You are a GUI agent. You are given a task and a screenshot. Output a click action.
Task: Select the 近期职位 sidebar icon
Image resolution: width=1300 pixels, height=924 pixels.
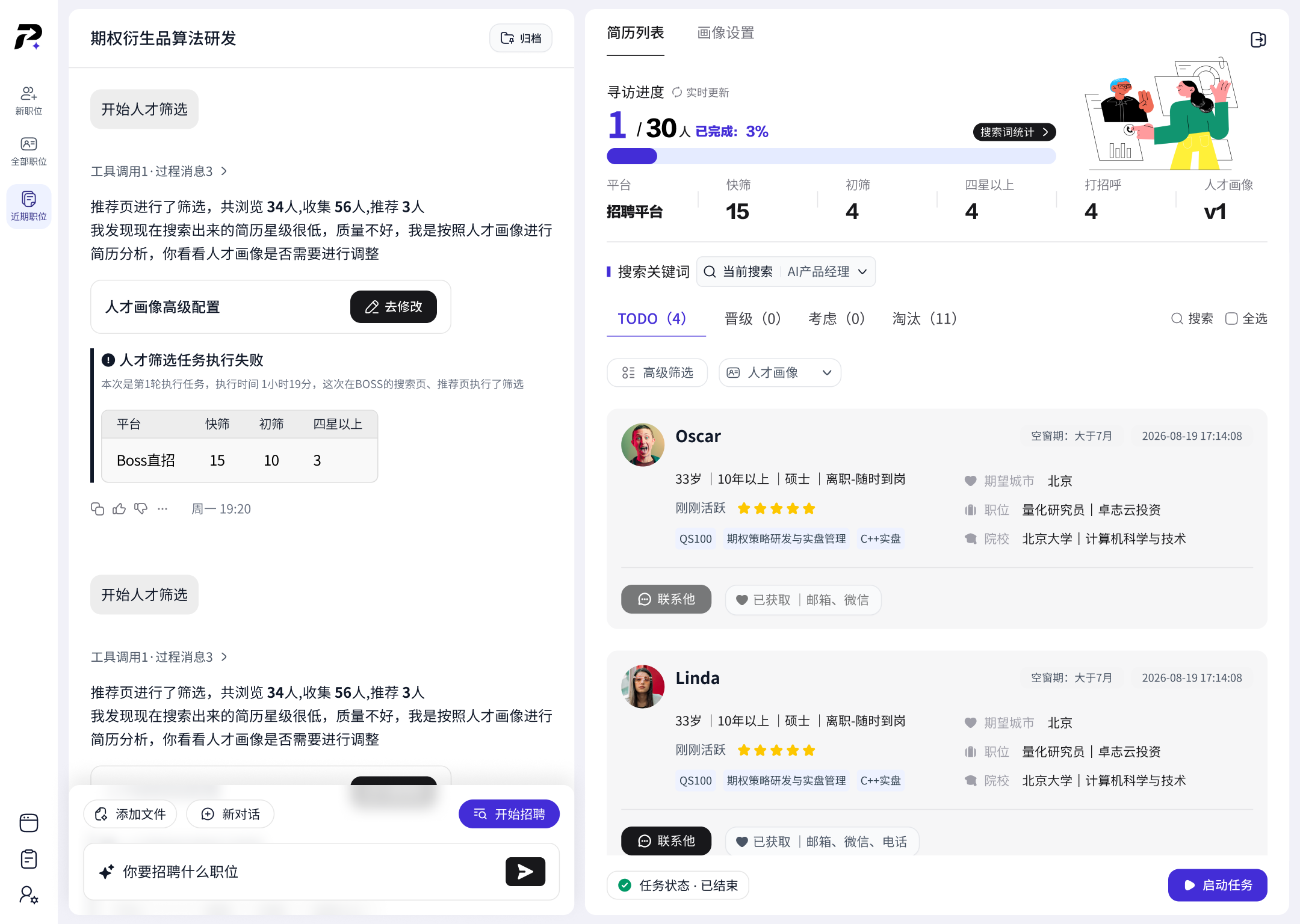click(28, 206)
